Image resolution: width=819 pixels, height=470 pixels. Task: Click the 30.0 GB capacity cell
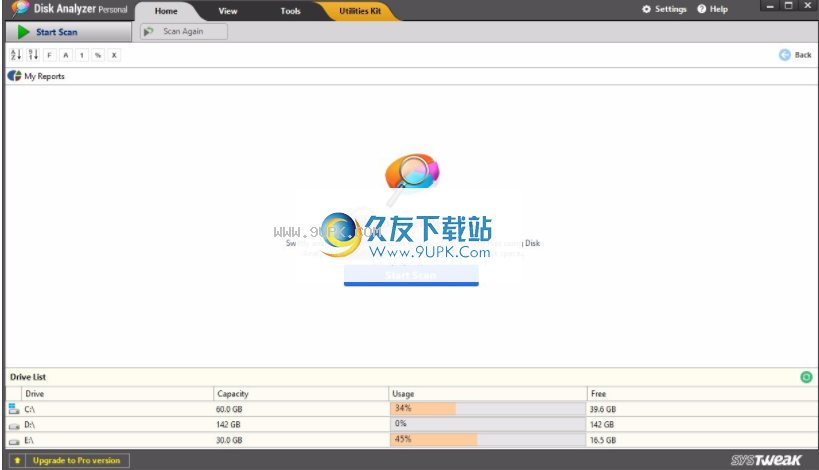pyautogui.click(x=229, y=440)
